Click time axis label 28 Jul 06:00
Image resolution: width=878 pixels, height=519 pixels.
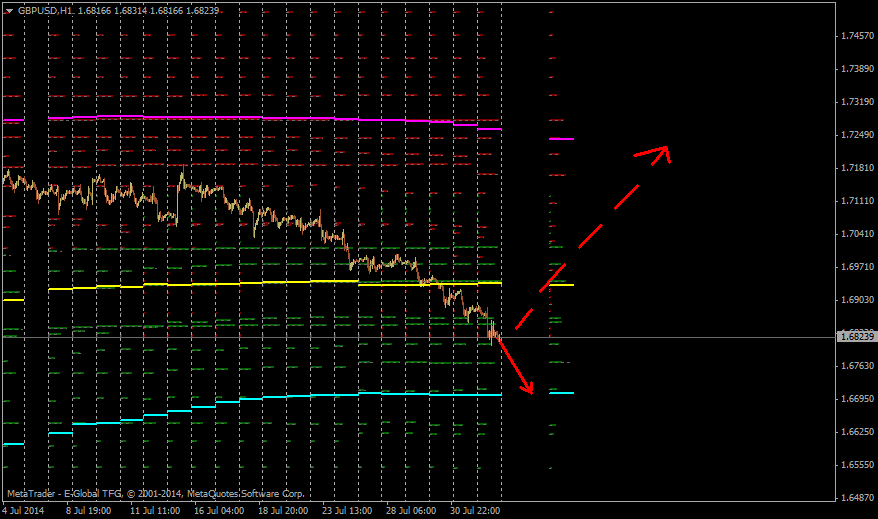(x=411, y=511)
